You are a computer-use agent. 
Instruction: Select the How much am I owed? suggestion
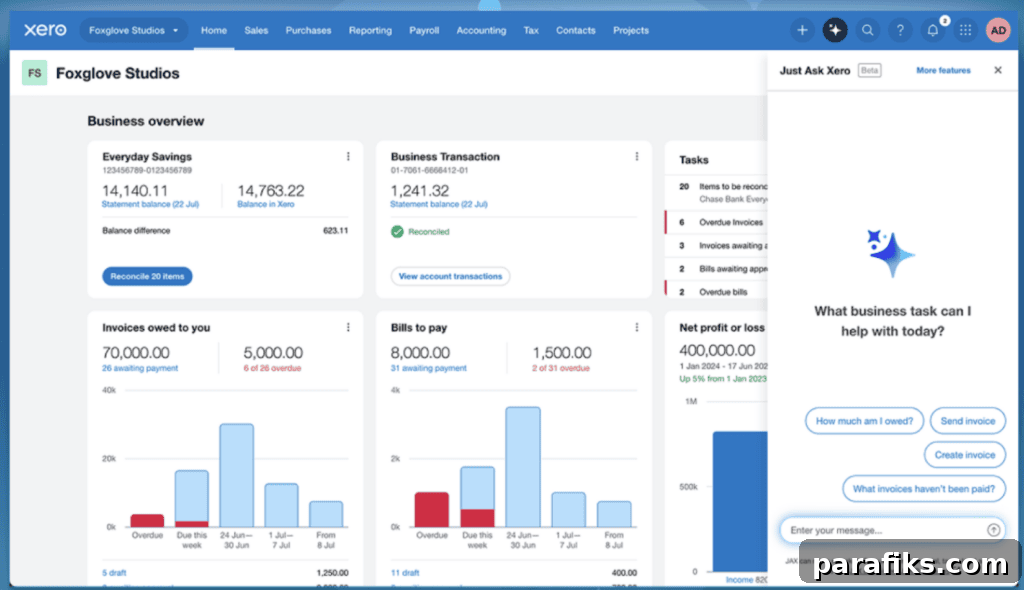[x=864, y=421]
